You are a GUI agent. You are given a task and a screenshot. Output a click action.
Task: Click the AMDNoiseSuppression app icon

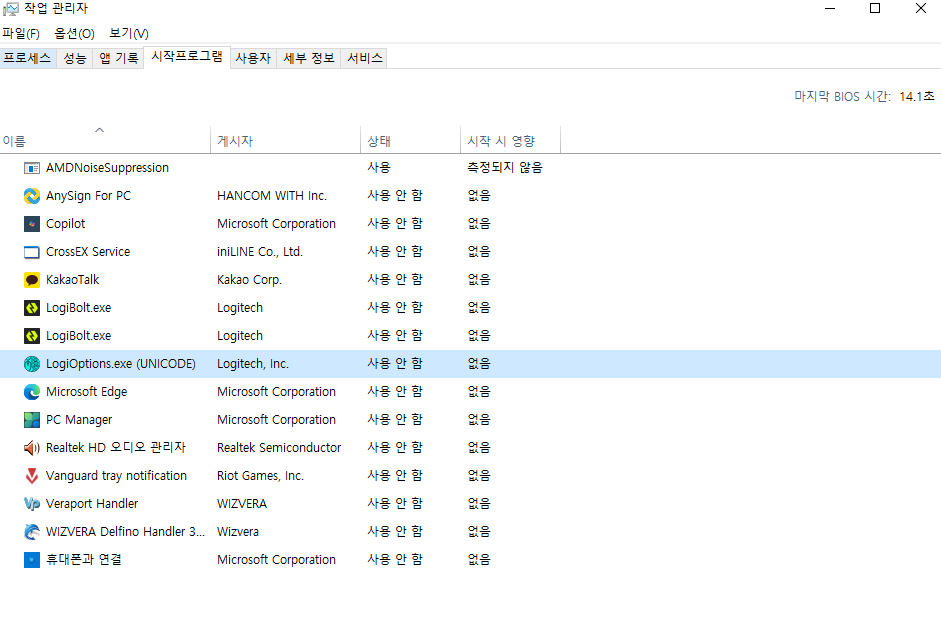tap(32, 168)
